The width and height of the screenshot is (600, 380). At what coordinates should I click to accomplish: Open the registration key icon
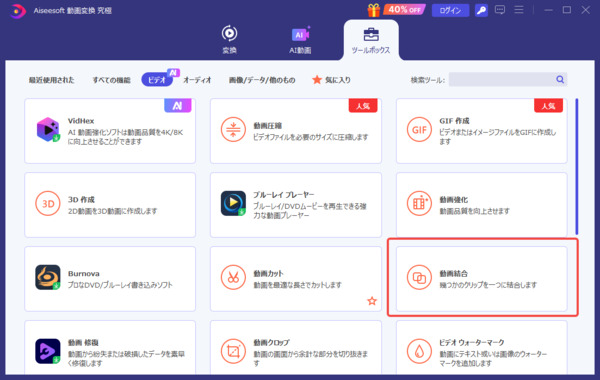(x=481, y=10)
